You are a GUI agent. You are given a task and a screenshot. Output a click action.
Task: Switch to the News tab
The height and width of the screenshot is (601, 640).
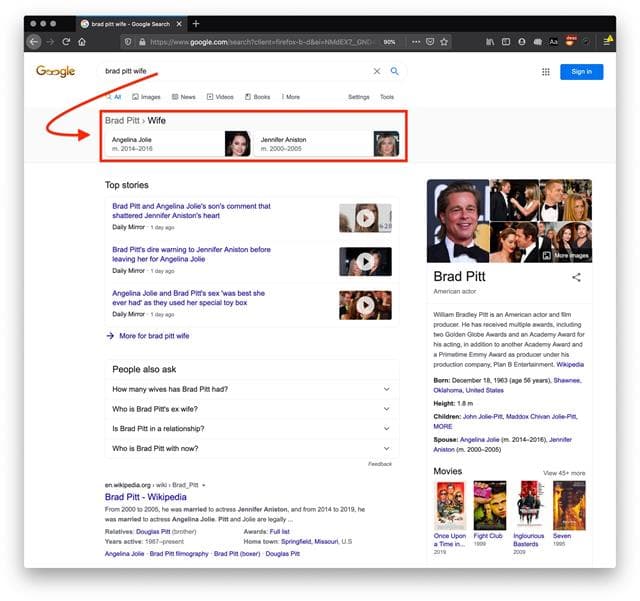pos(183,97)
